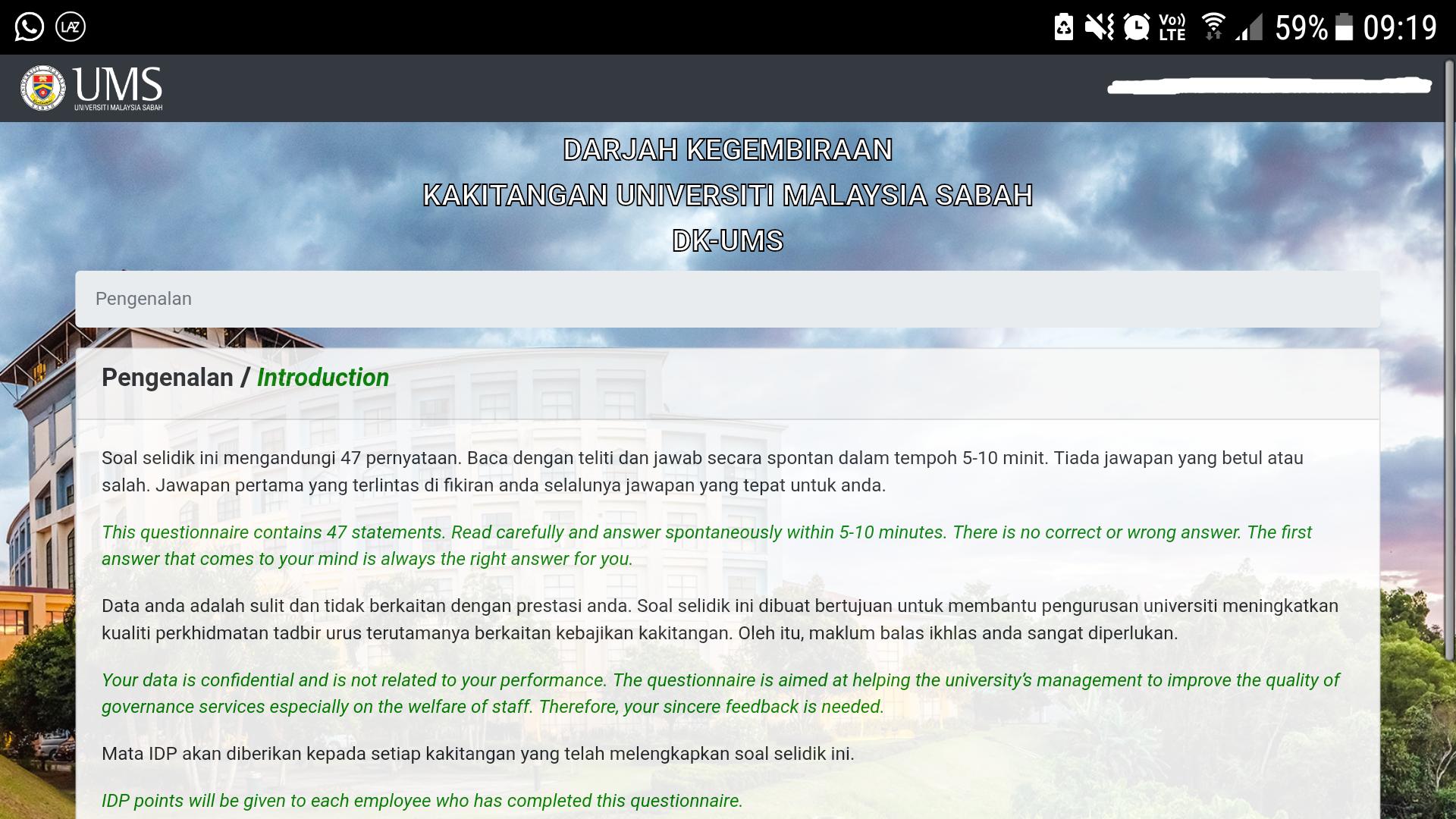Image resolution: width=1456 pixels, height=819 pixels.
Task: Tap the WhatsApp notification icon
Action: tap(30, 27)
